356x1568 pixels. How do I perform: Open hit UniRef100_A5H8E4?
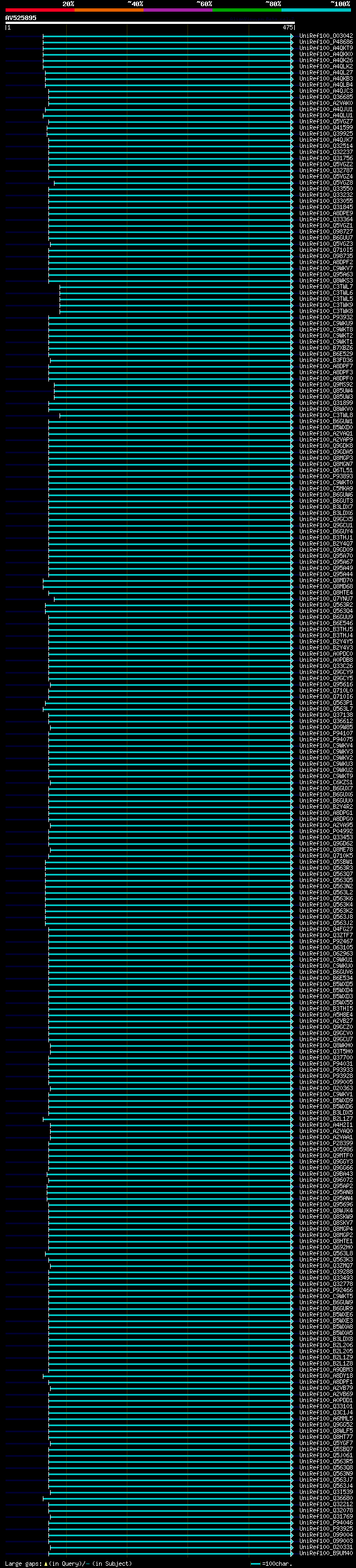click(326, 1015)
